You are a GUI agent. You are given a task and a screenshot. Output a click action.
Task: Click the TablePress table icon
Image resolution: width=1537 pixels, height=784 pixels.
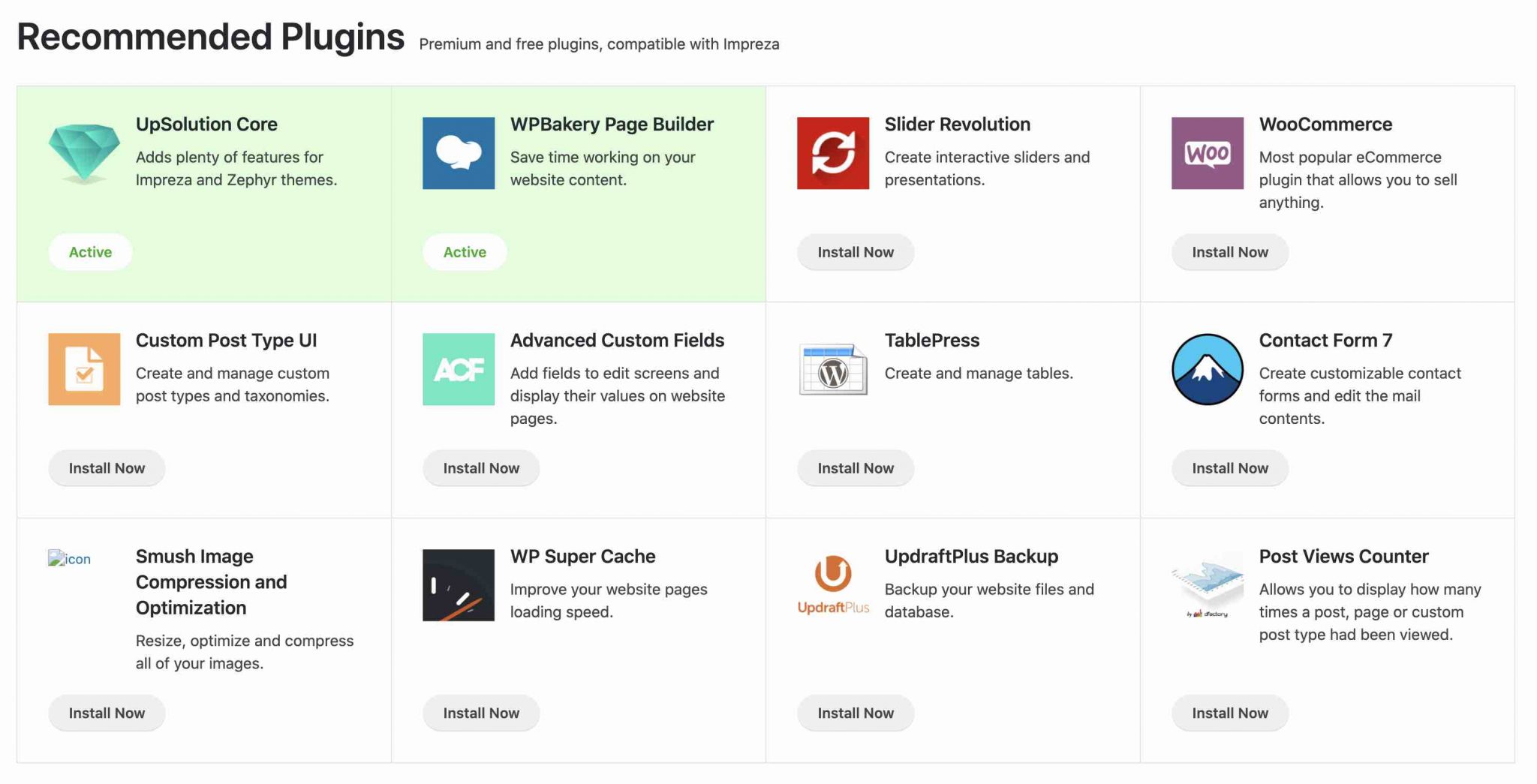(833, 369)
